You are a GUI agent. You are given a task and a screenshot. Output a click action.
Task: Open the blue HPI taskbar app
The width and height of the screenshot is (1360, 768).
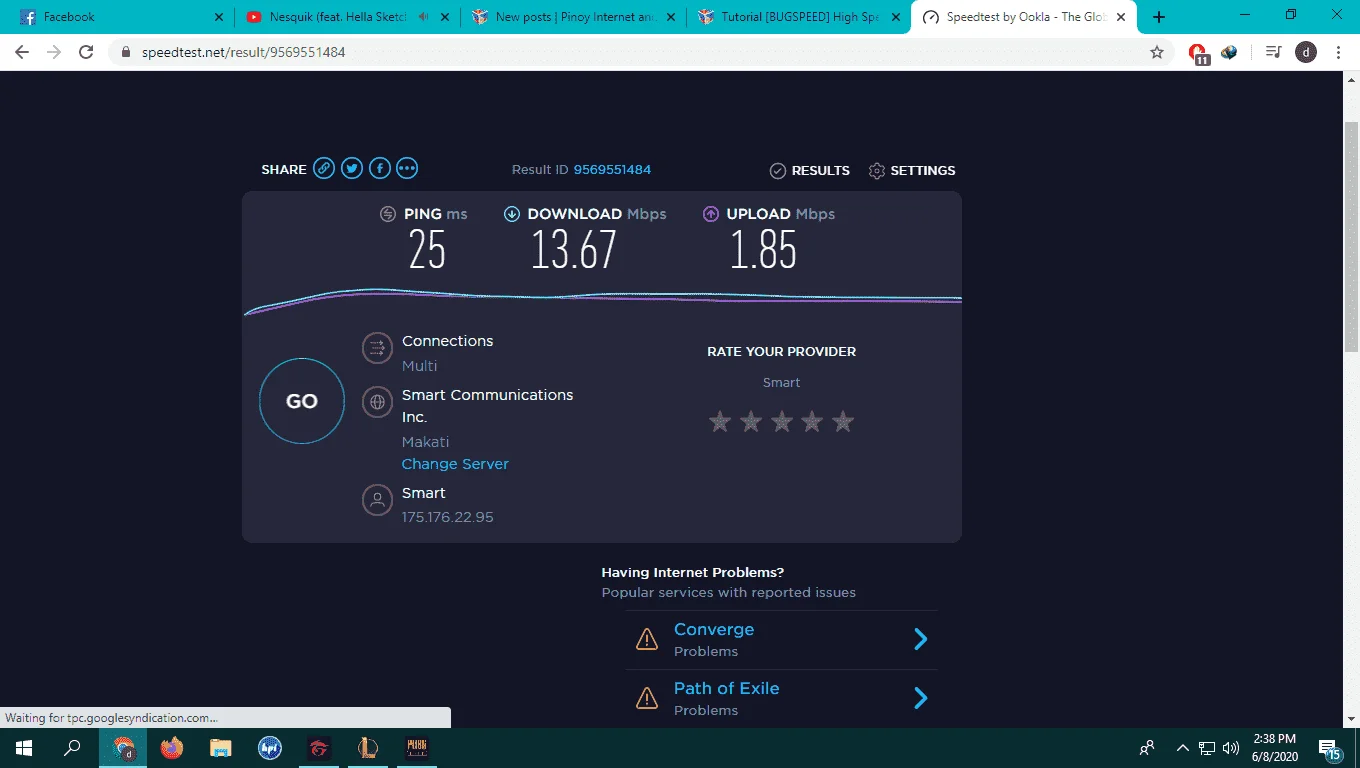coord(269,748)
